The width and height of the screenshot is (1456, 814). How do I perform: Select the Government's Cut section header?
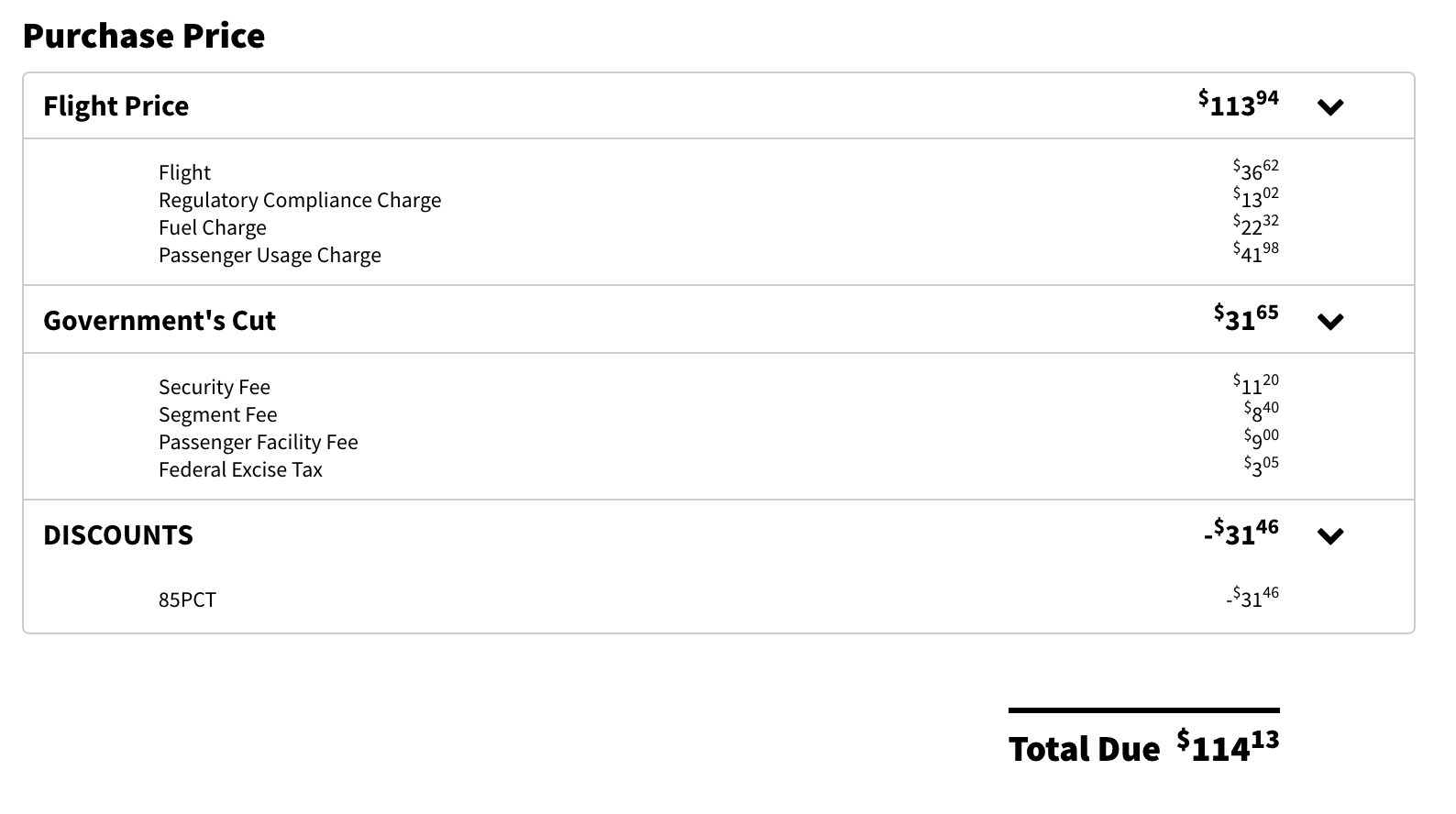point(160,320)
